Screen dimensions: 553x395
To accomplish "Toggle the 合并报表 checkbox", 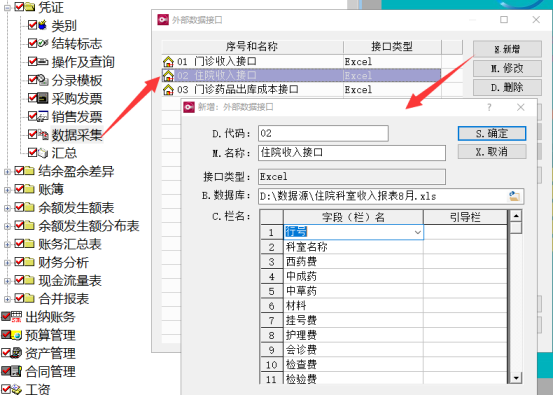I will (19, 299).
